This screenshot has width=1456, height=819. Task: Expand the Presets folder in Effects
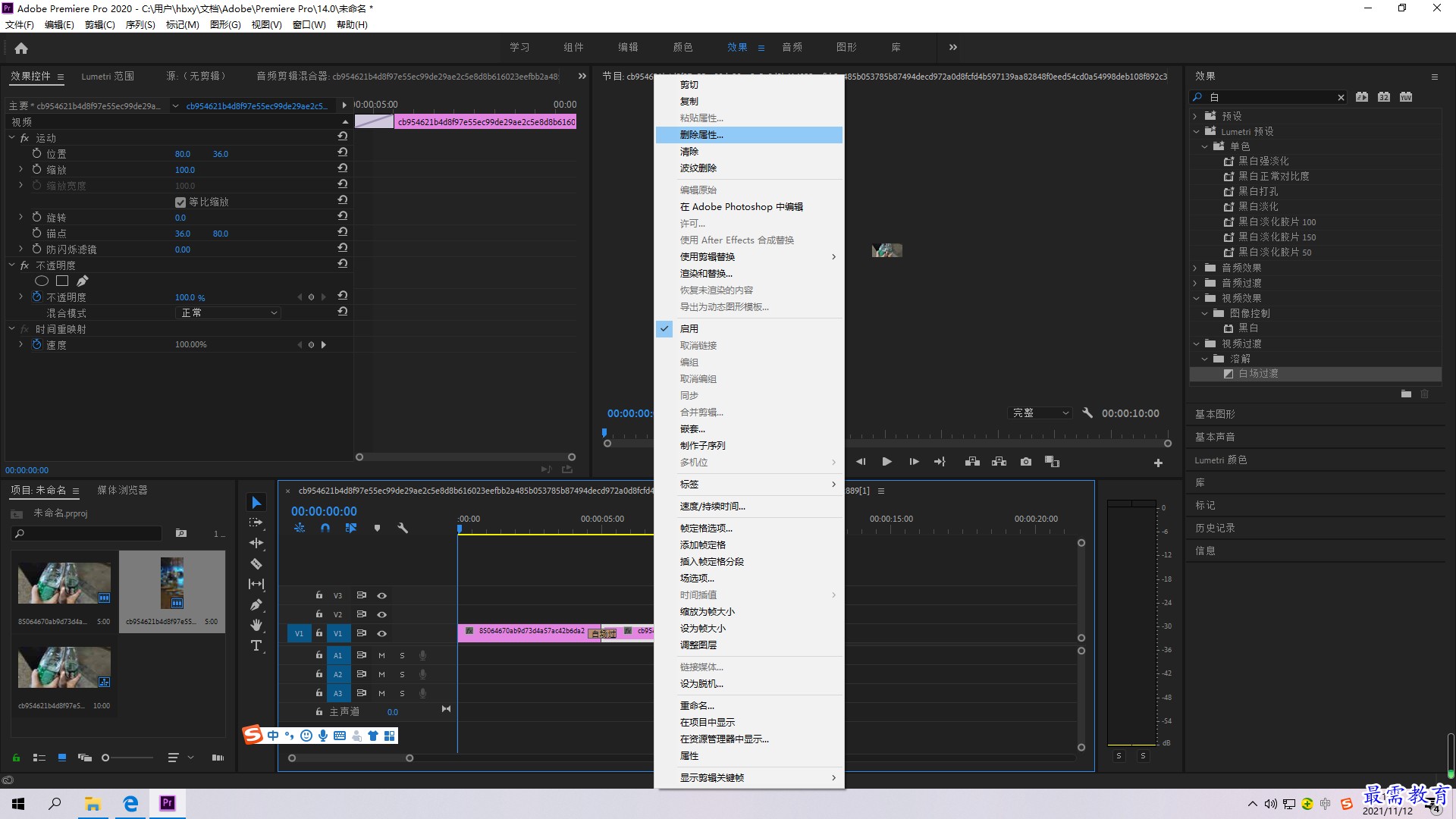click(x=1196, y=116)
